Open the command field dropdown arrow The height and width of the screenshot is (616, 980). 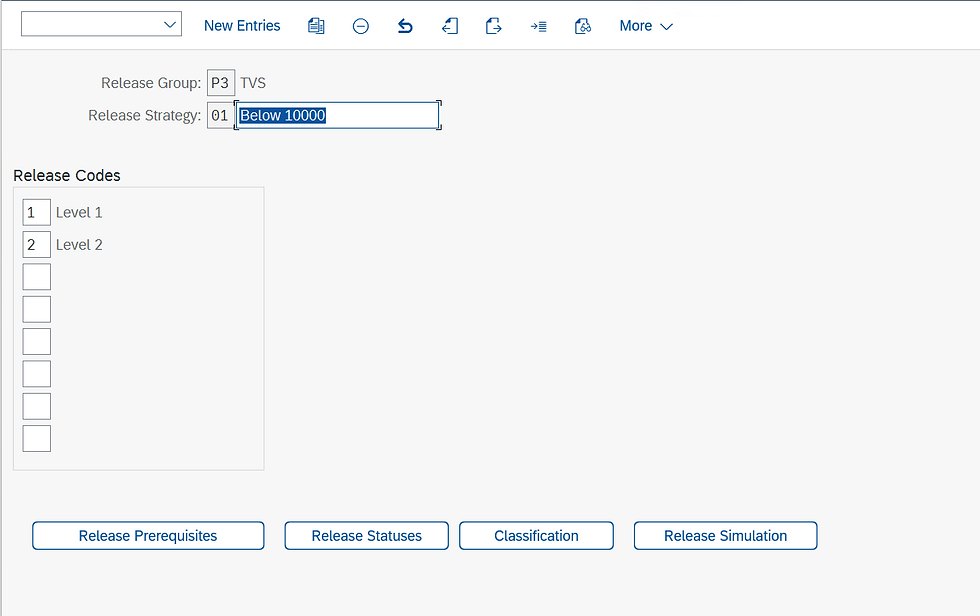tap(169, 25)
